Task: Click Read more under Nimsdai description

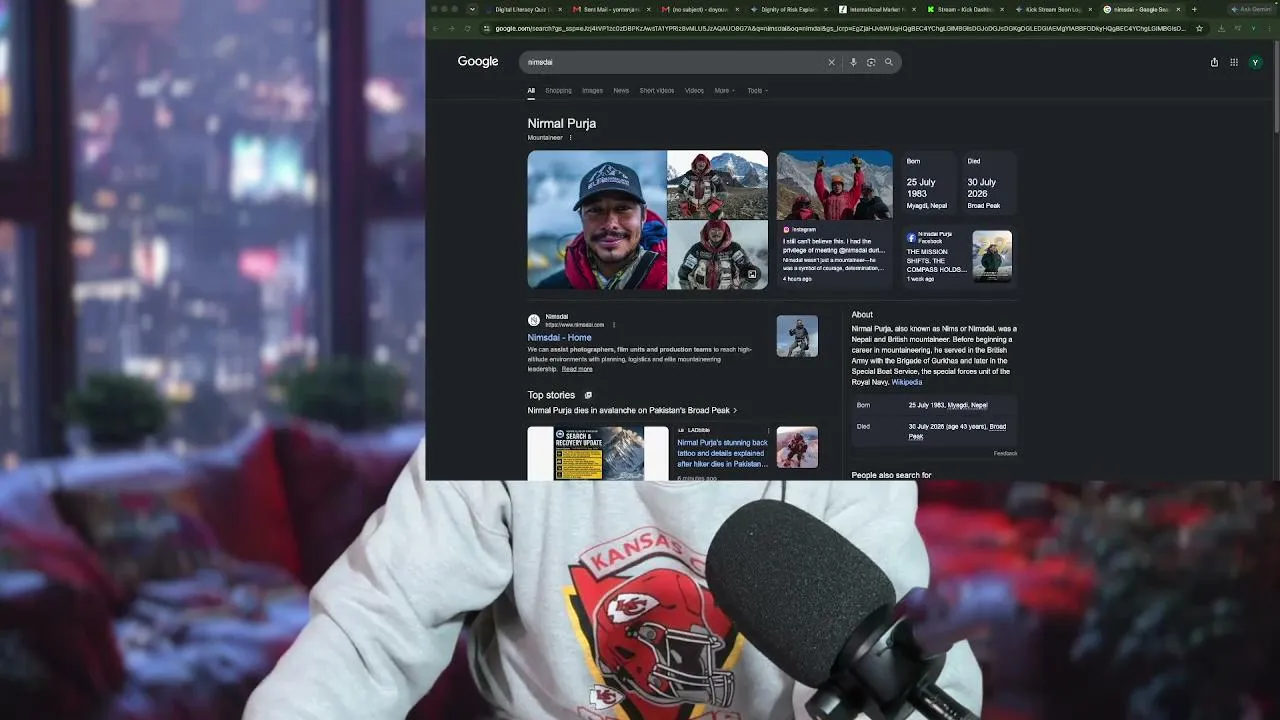Action: click(x=577, y=369)
